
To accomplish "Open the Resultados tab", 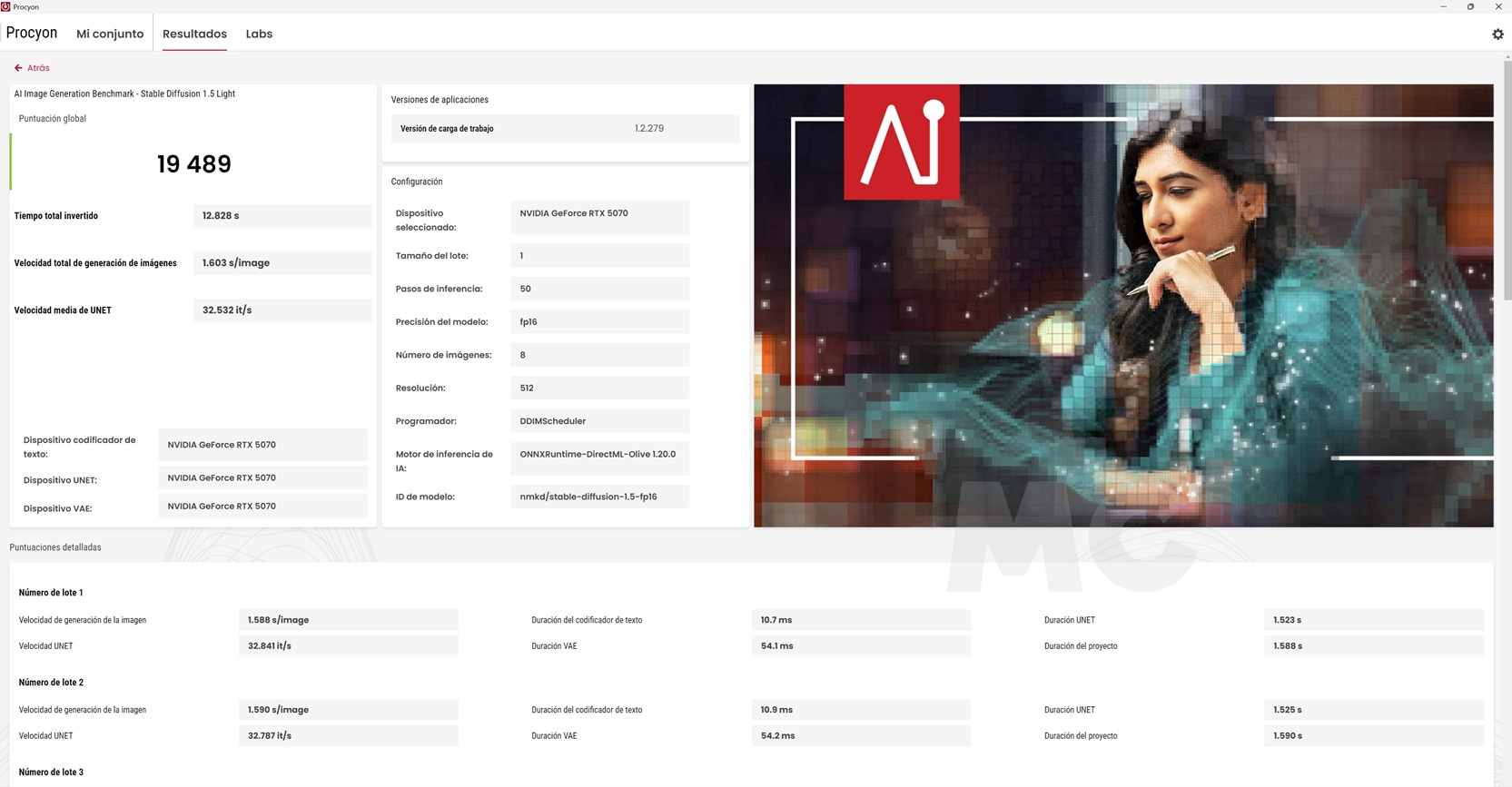I will (194, 34).
